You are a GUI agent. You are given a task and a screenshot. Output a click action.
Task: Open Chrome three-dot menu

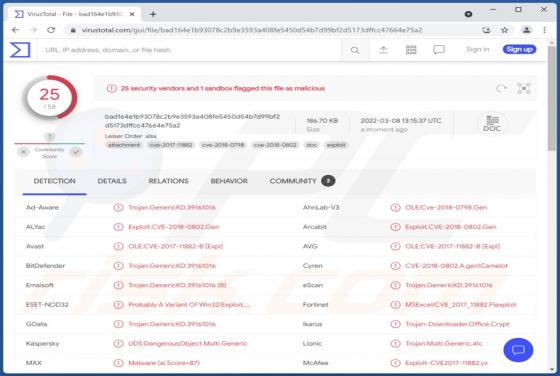(x=544, y=30)
